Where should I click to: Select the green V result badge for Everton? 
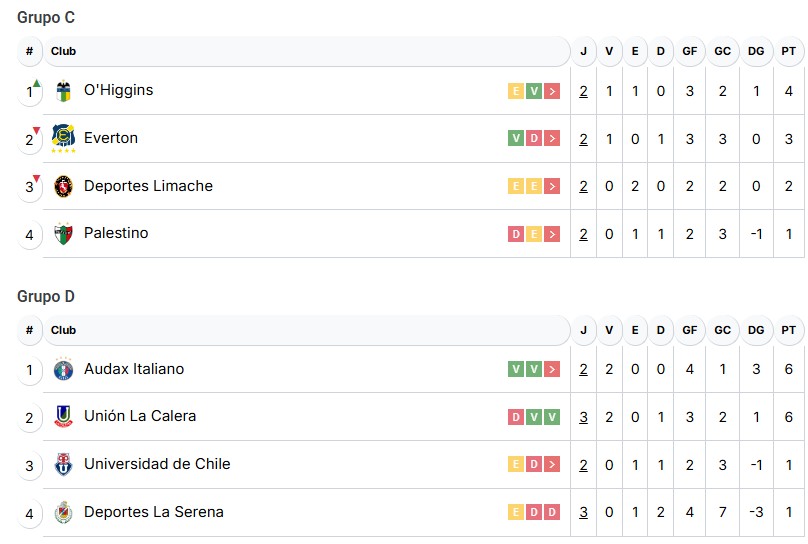click(516, 138)
